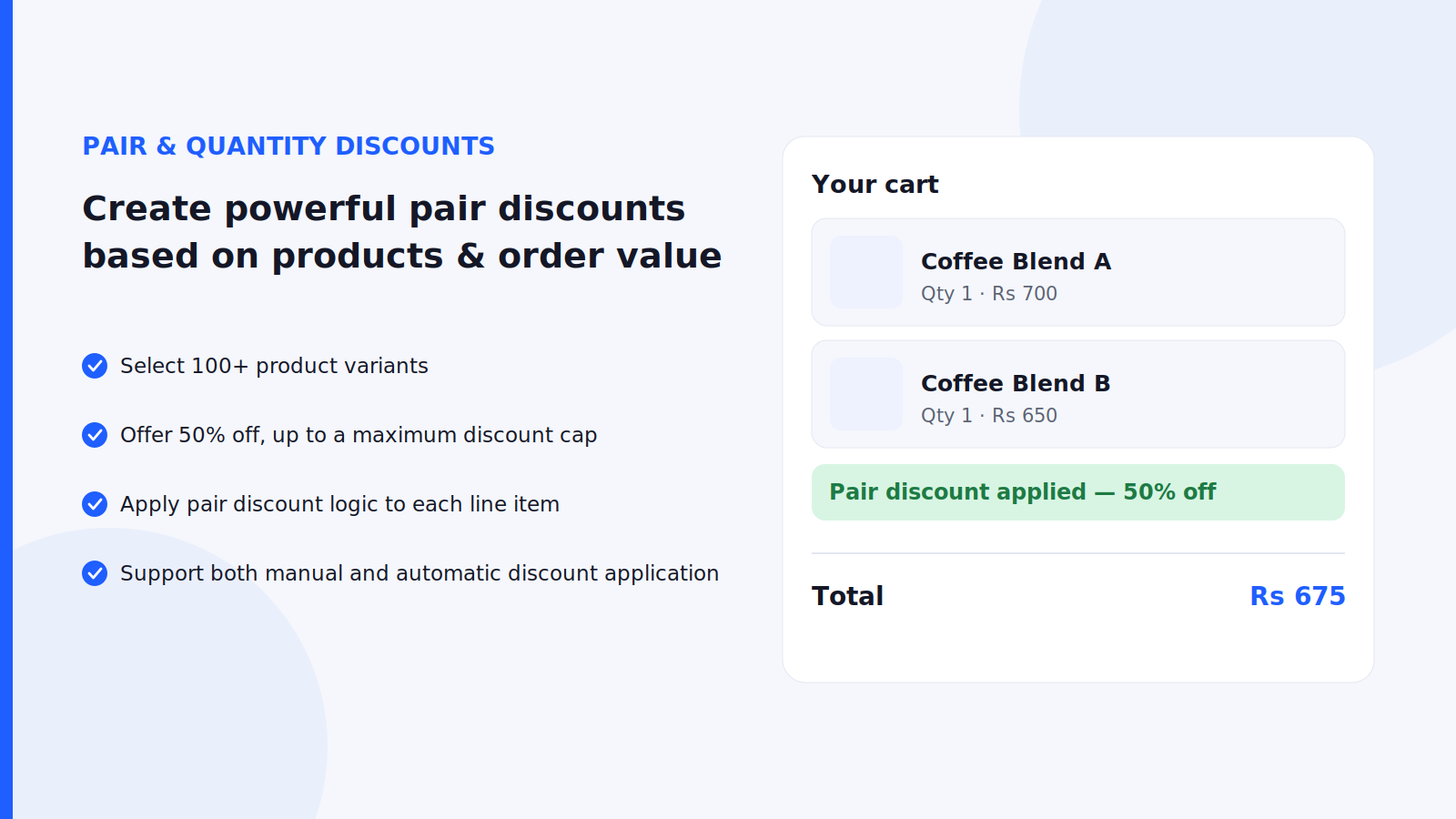Screen dimensions: 1456x819
Task: Click the Rs 675 total amount
Action: click(x=1298, y=596)
